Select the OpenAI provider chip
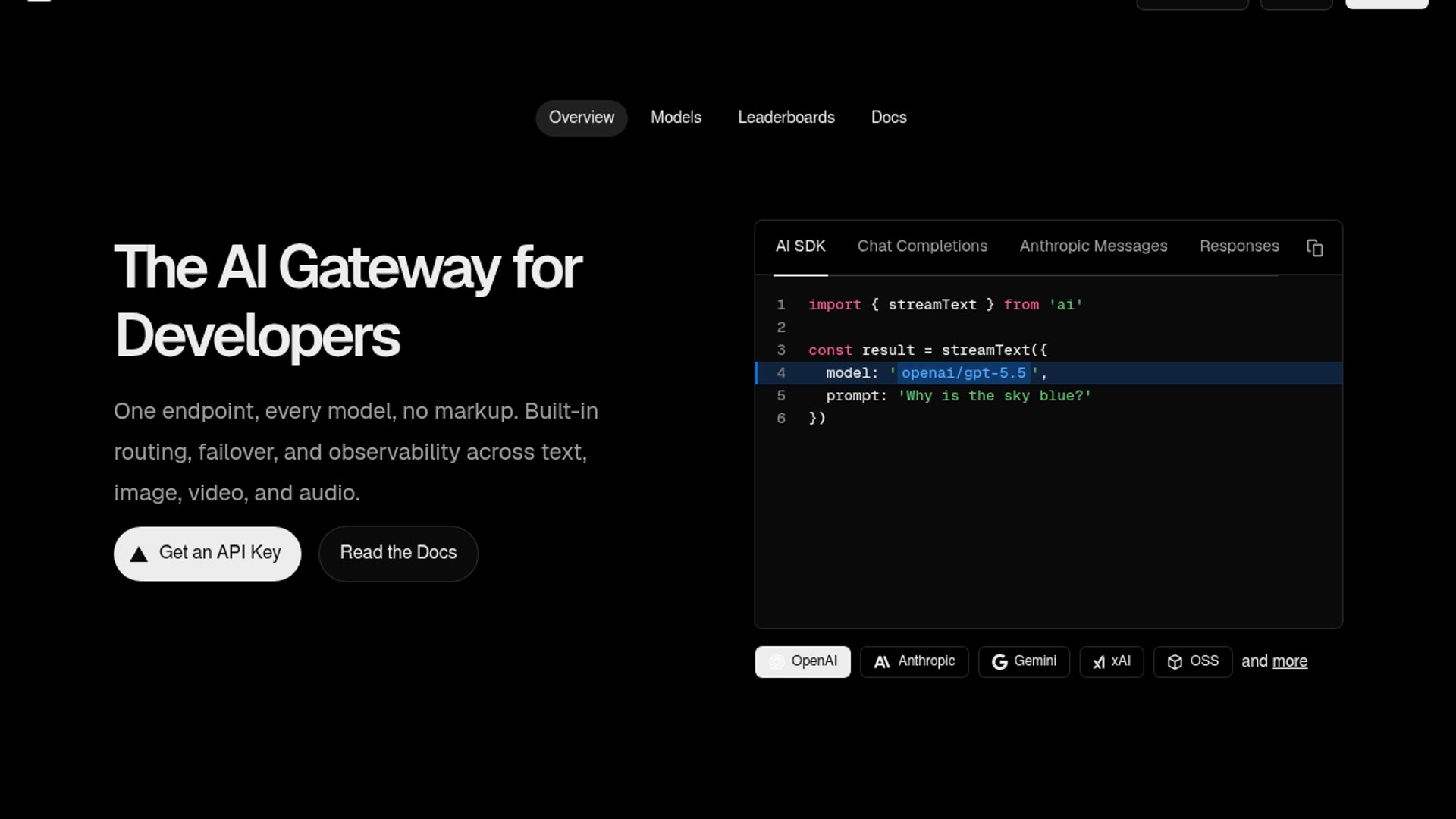1456x819 pixels. pos(802,661)
